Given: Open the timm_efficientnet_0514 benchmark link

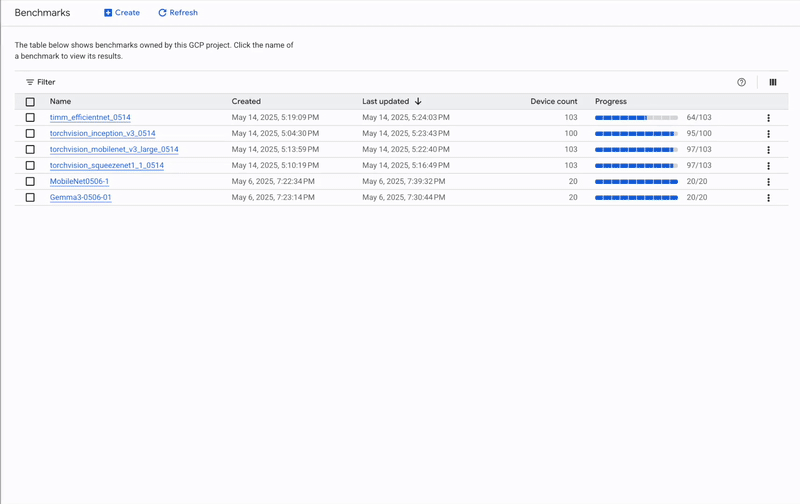Looking at the screenshot, I should point(90,118).
